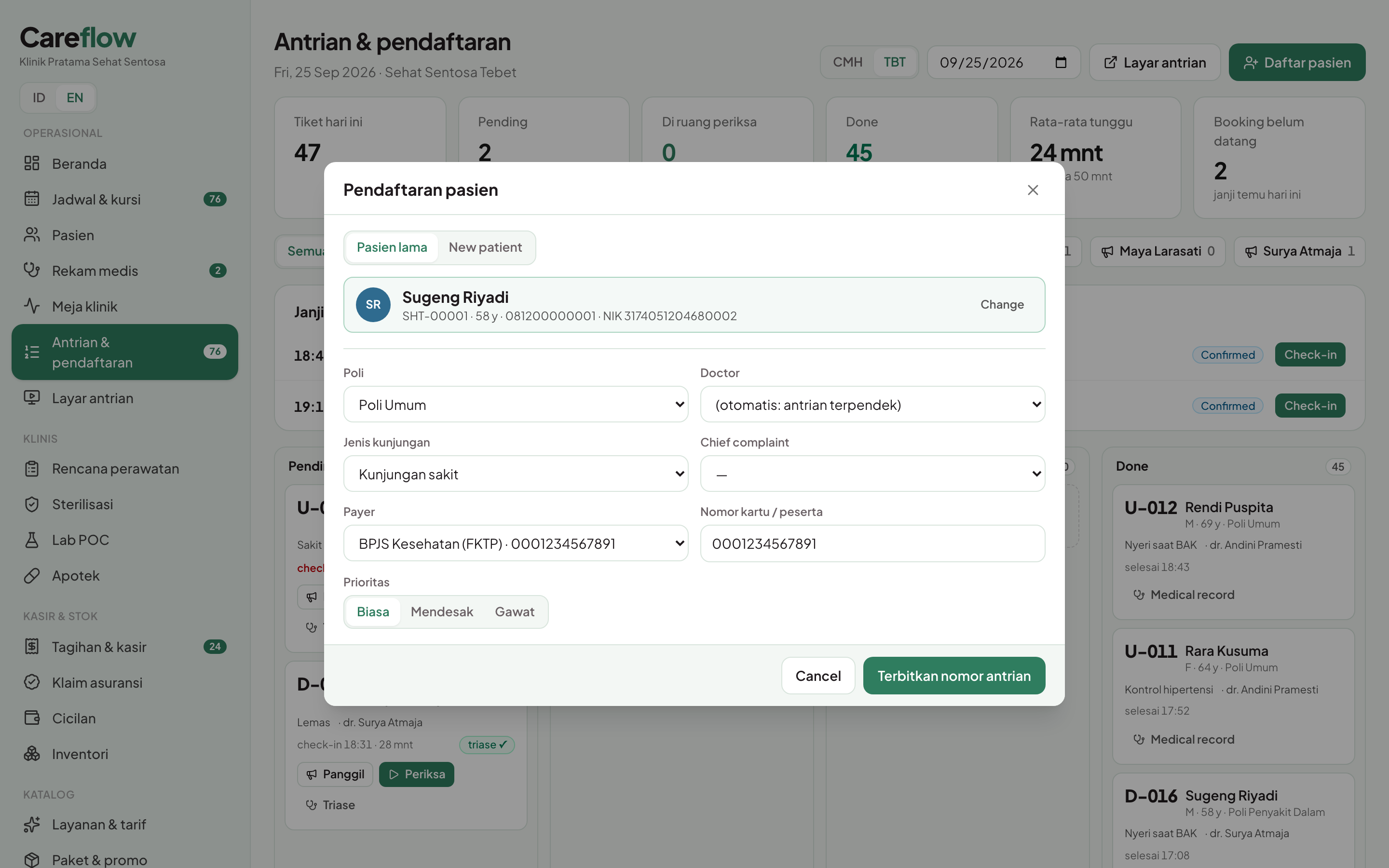Filter queue by Surya Atmaja
The height and width of the screenshot is (868, 1389).
click(1299, 251)
